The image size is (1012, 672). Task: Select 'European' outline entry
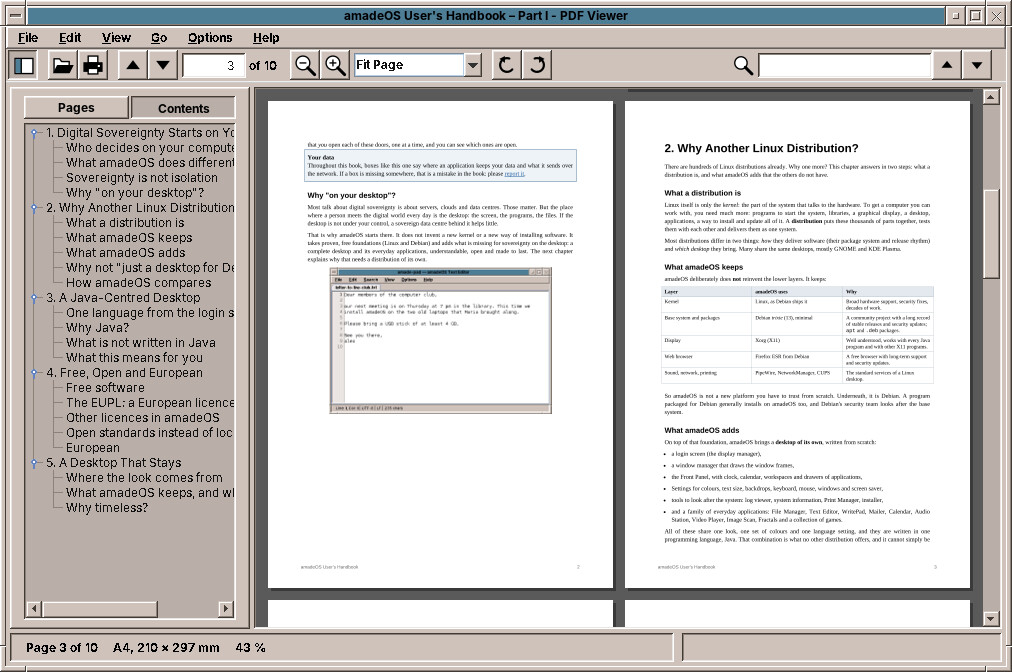tap(92, 447)
